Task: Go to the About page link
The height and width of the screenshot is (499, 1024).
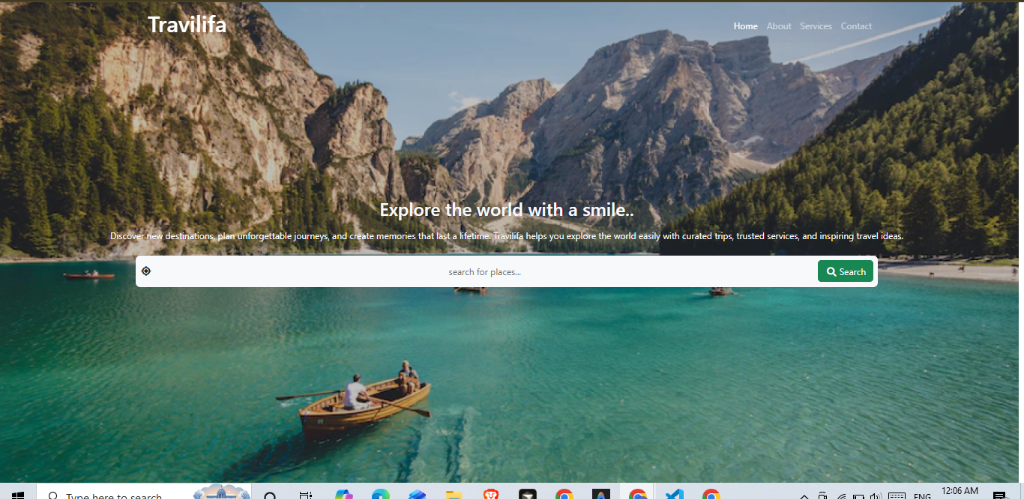Action: (778, 26)
